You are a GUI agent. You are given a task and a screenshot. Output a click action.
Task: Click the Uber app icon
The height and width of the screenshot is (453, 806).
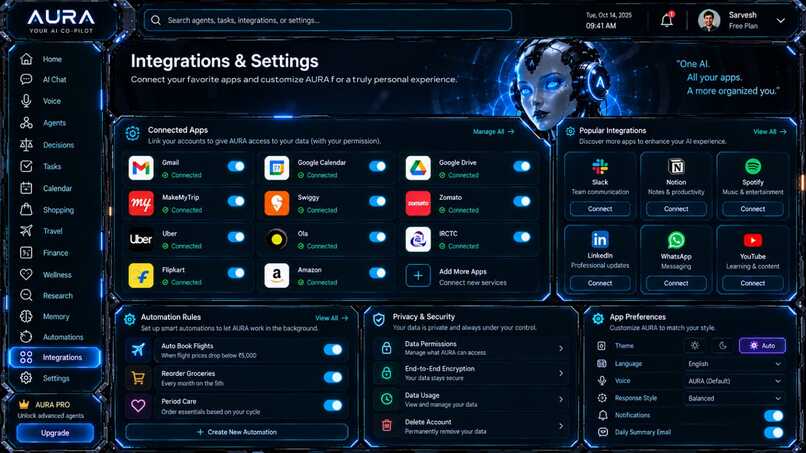click(x=141, y=239)
